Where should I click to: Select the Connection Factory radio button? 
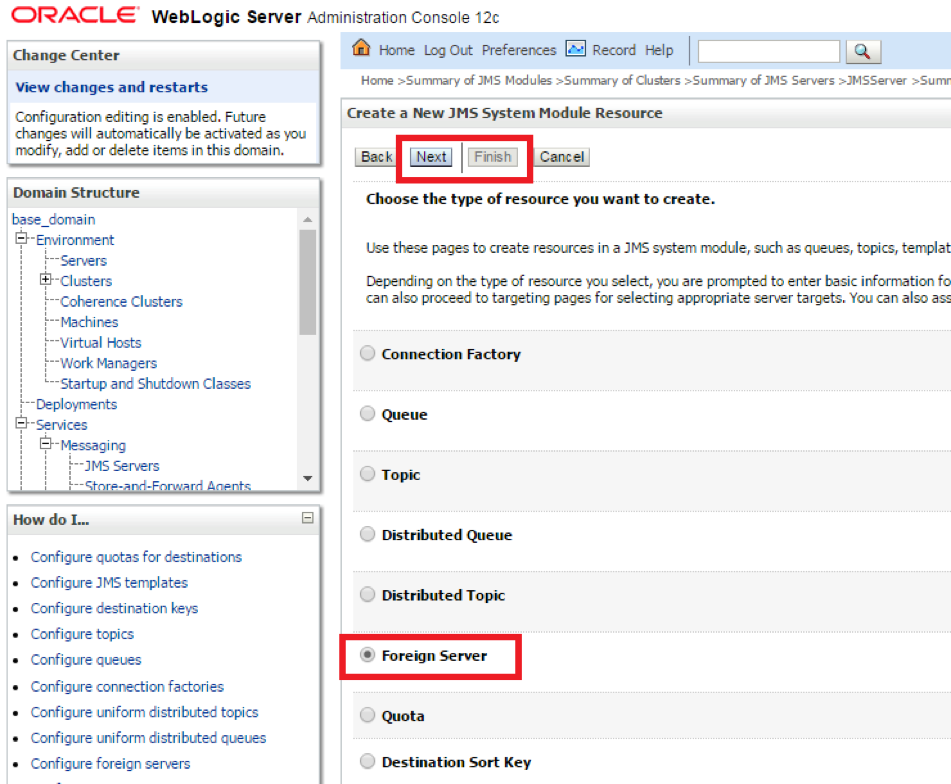pyautogui.click(x=368, y=354)
